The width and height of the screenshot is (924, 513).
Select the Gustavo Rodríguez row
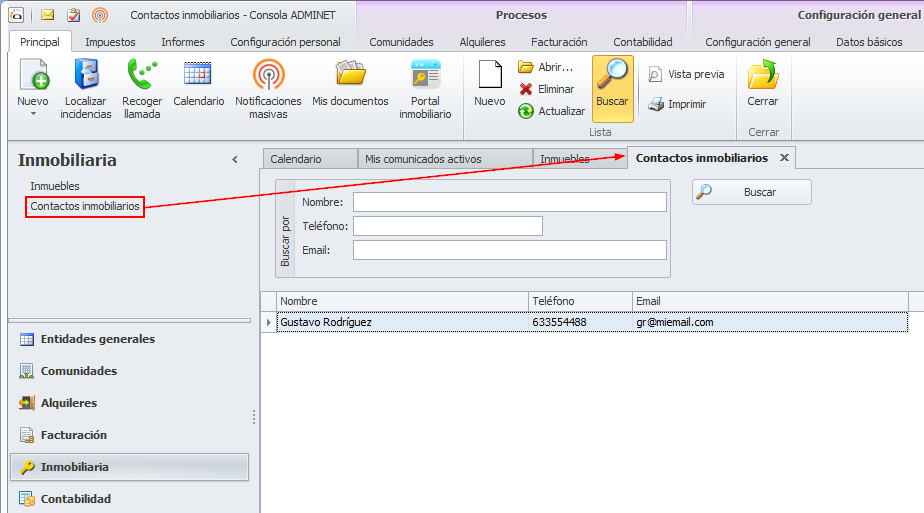pos(592,322)
